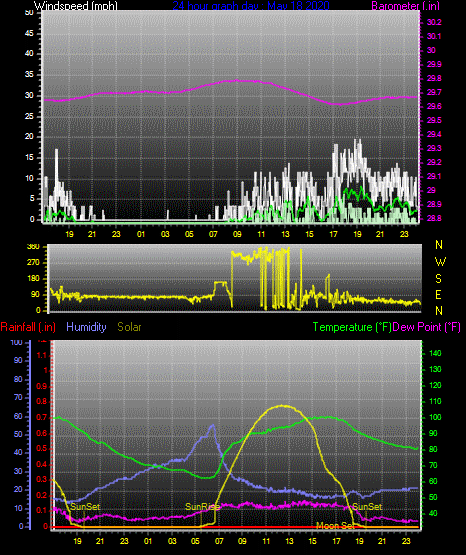Click the "130" temperature axis value

click(x=435, y=369)
